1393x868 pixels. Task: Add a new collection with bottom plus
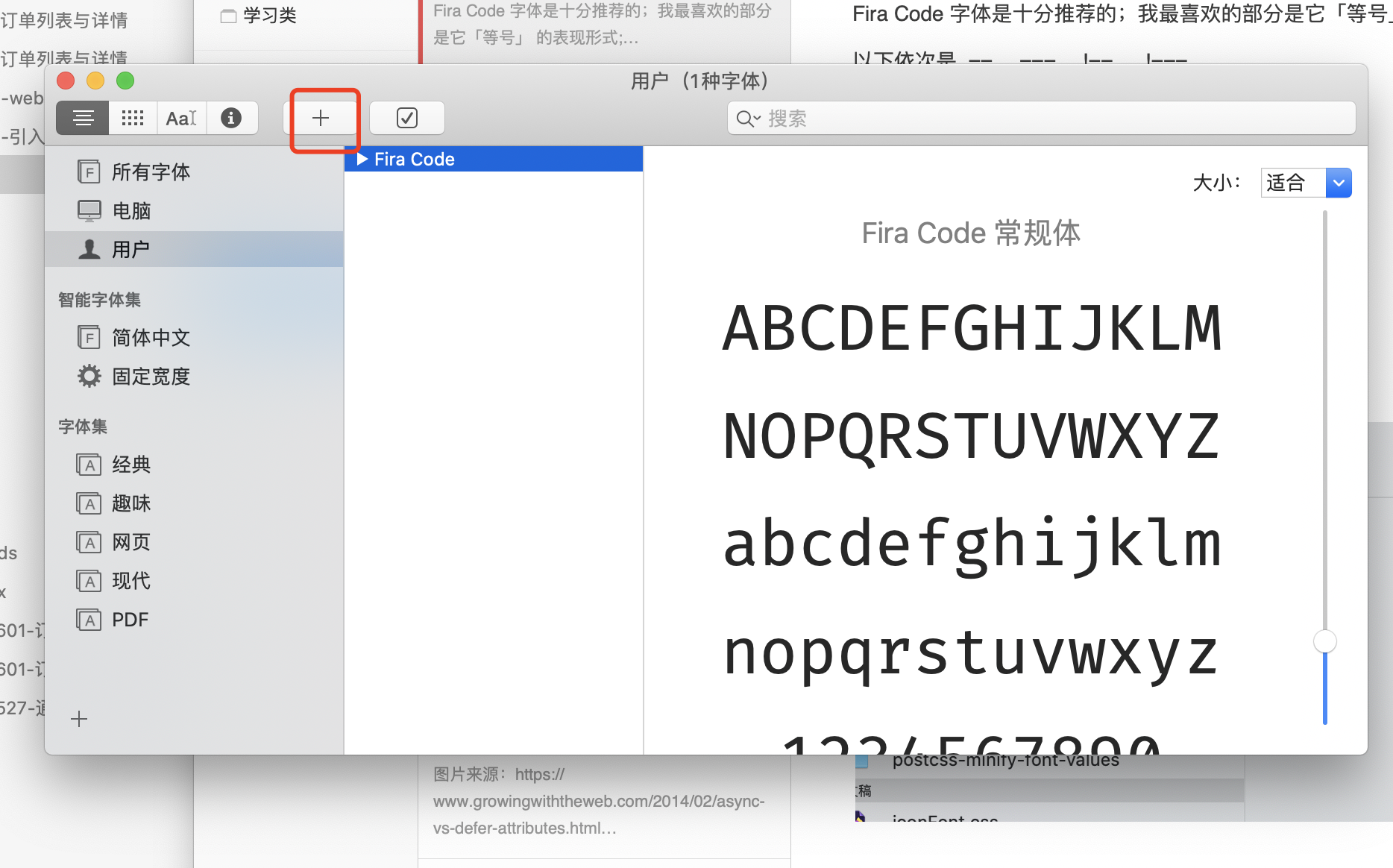click(x=79, y=719)
